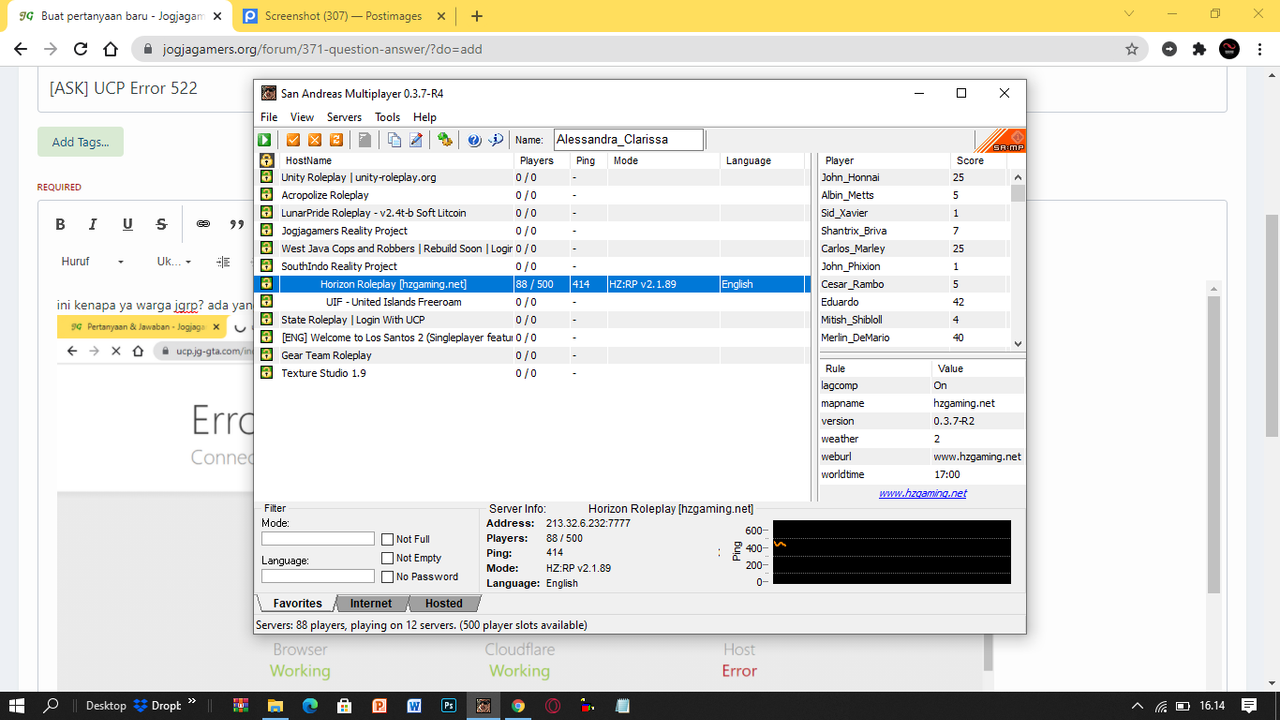Viewport: 1280px width, 720px height.
Task: Insert a quote using the forum editor quote icon
Action: [x=237, y=224]
